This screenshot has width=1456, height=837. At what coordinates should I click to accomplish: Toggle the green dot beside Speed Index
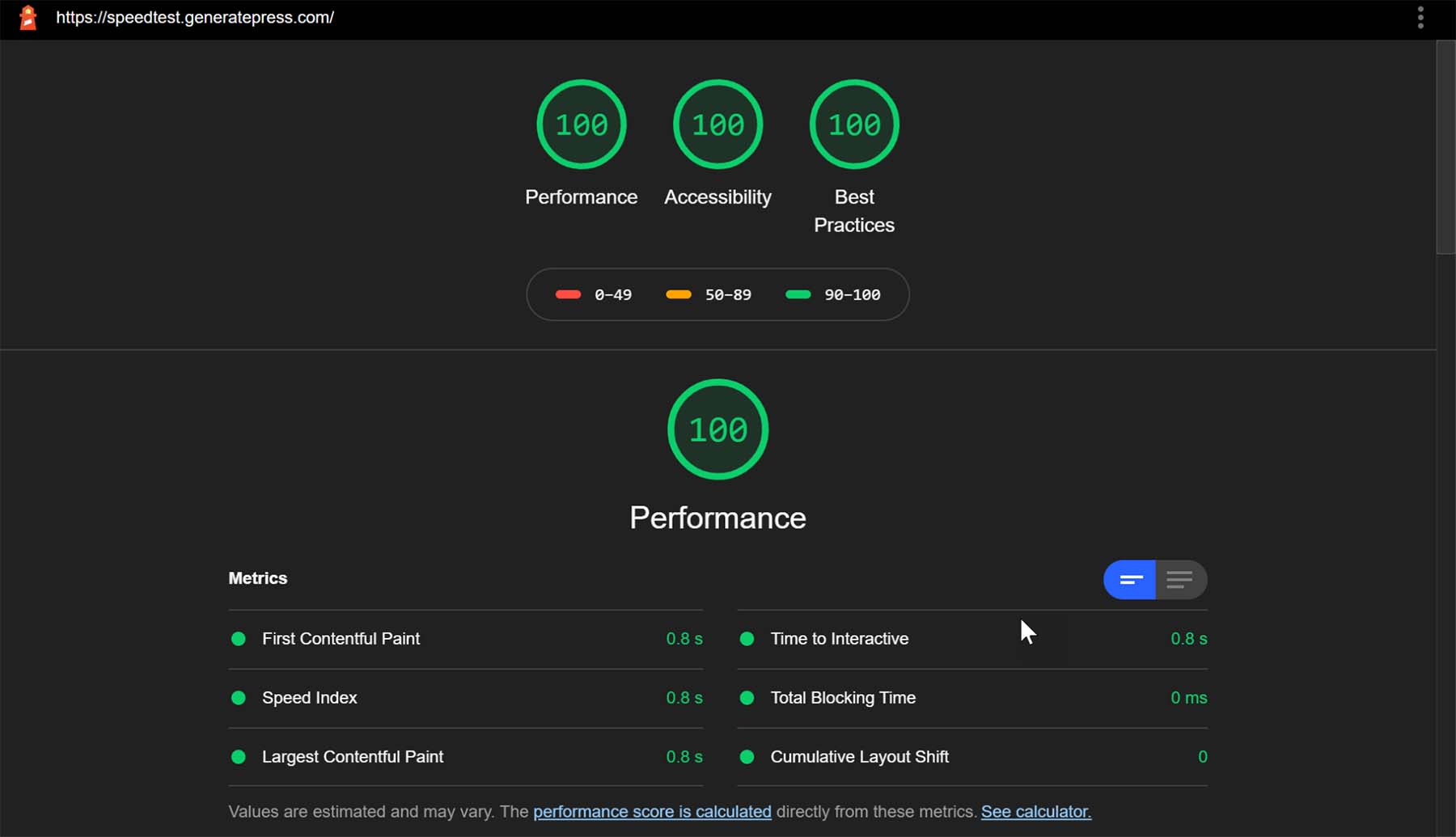point(238,698)
